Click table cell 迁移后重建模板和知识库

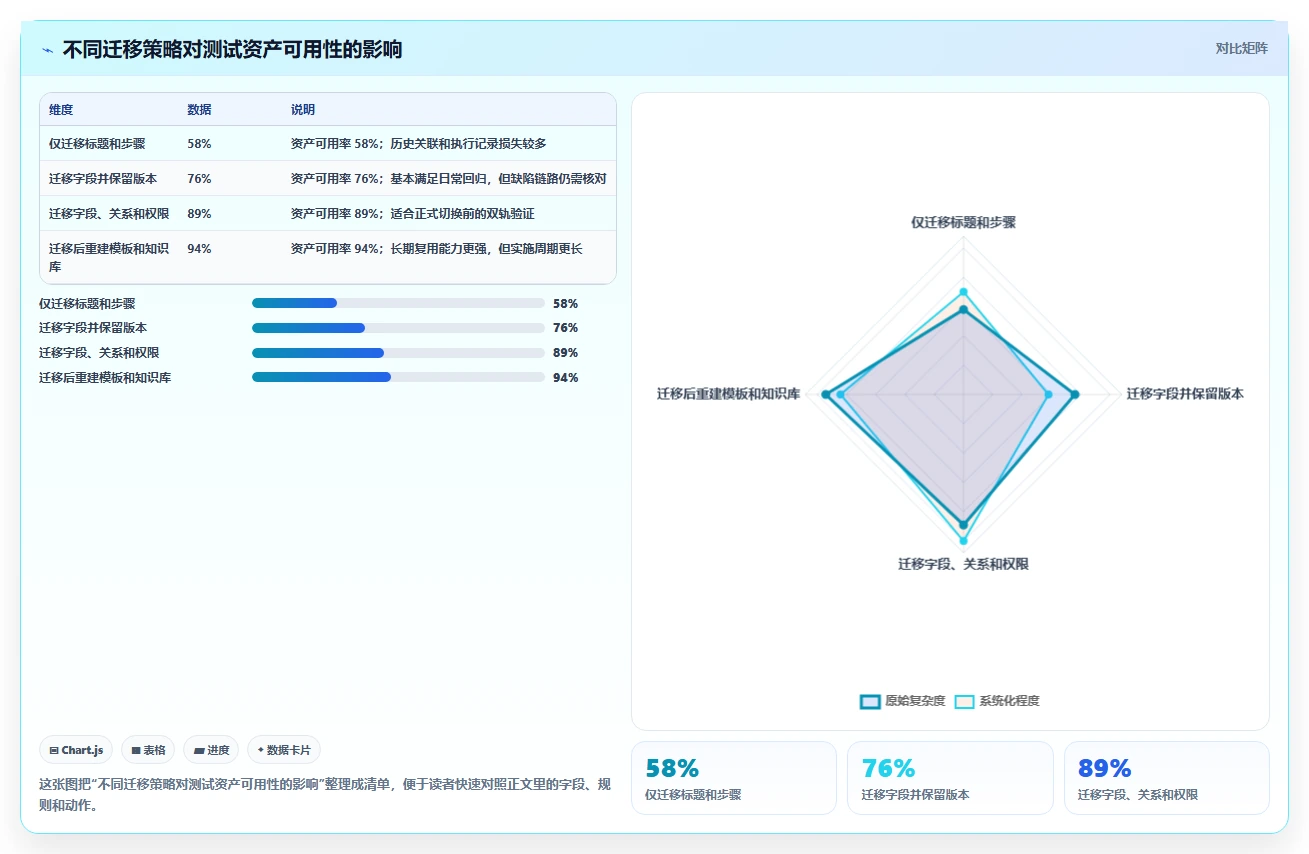point(109,258)
